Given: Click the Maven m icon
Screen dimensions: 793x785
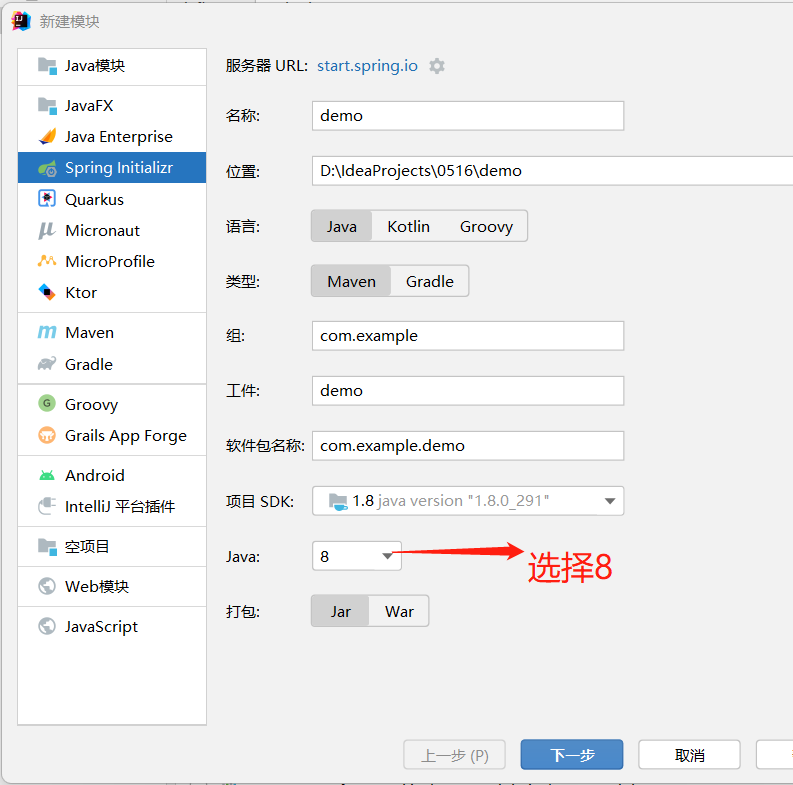Looking at the screenshot, I should (x=47, y=332).
